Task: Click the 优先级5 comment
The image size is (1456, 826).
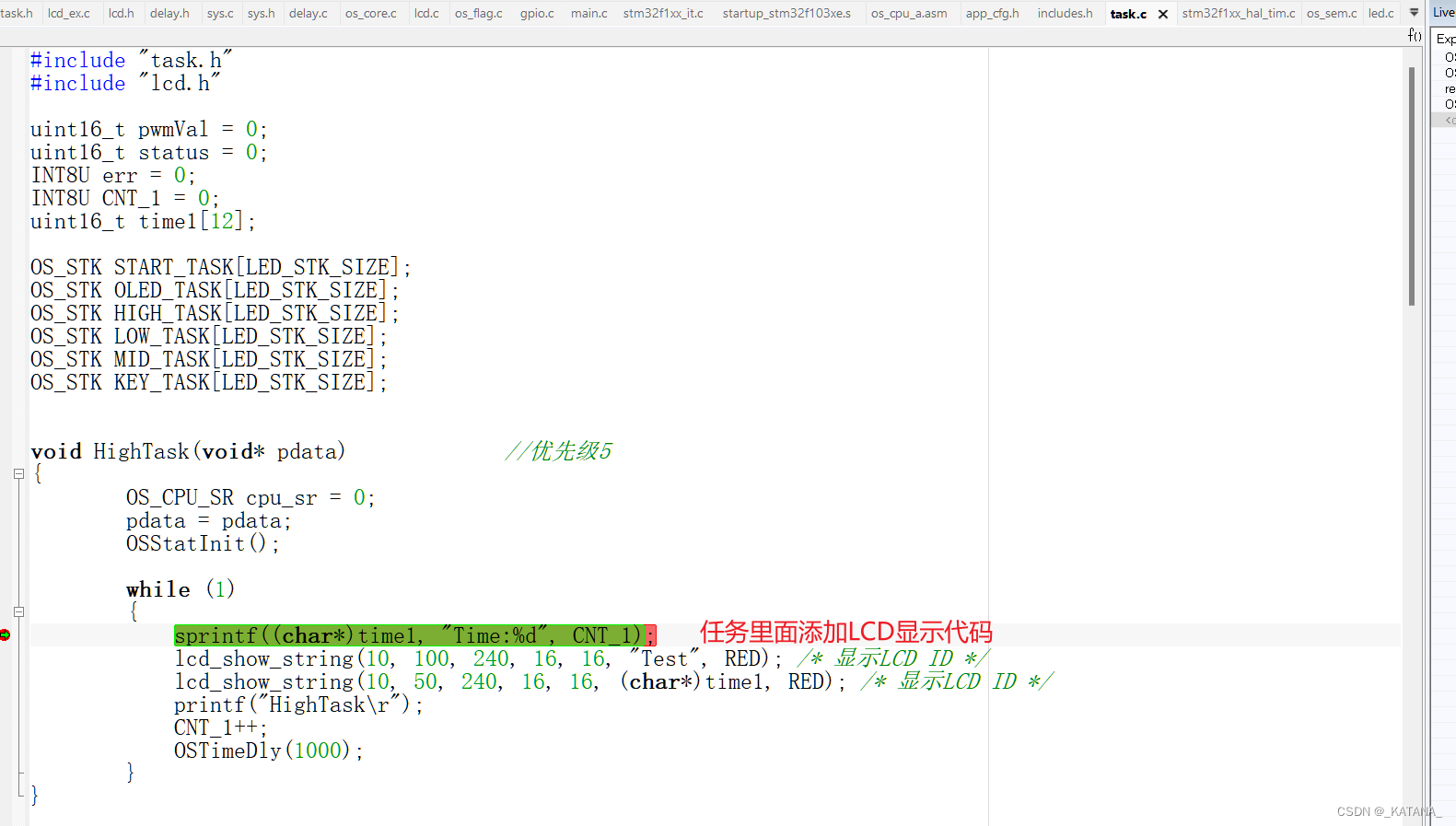Action: coord(558,451)
